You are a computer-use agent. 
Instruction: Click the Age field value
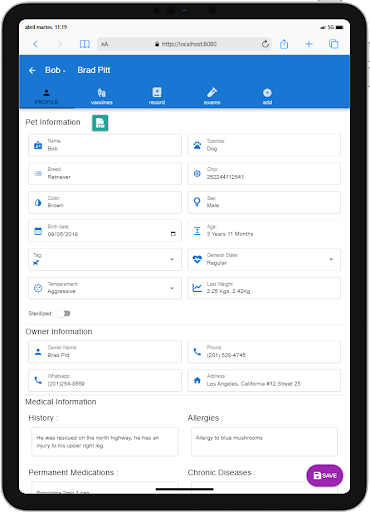[230, 234]
